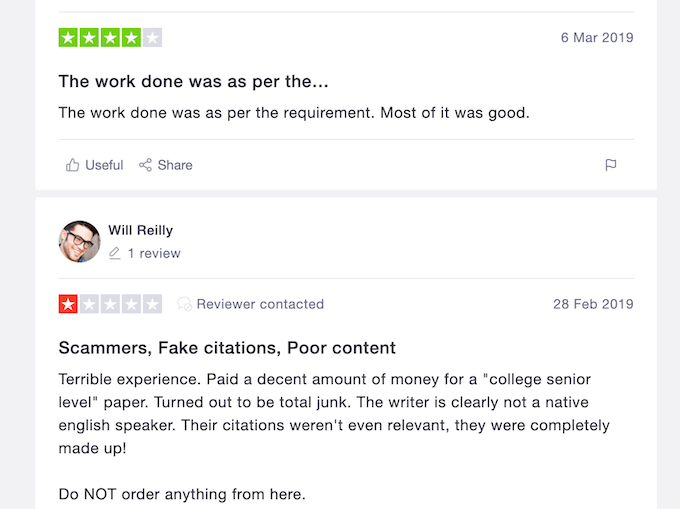Image resolution: width=680 pixels, height=509 pixels.
Task: Click the '1 review' link
Action: tap(154, 254)
